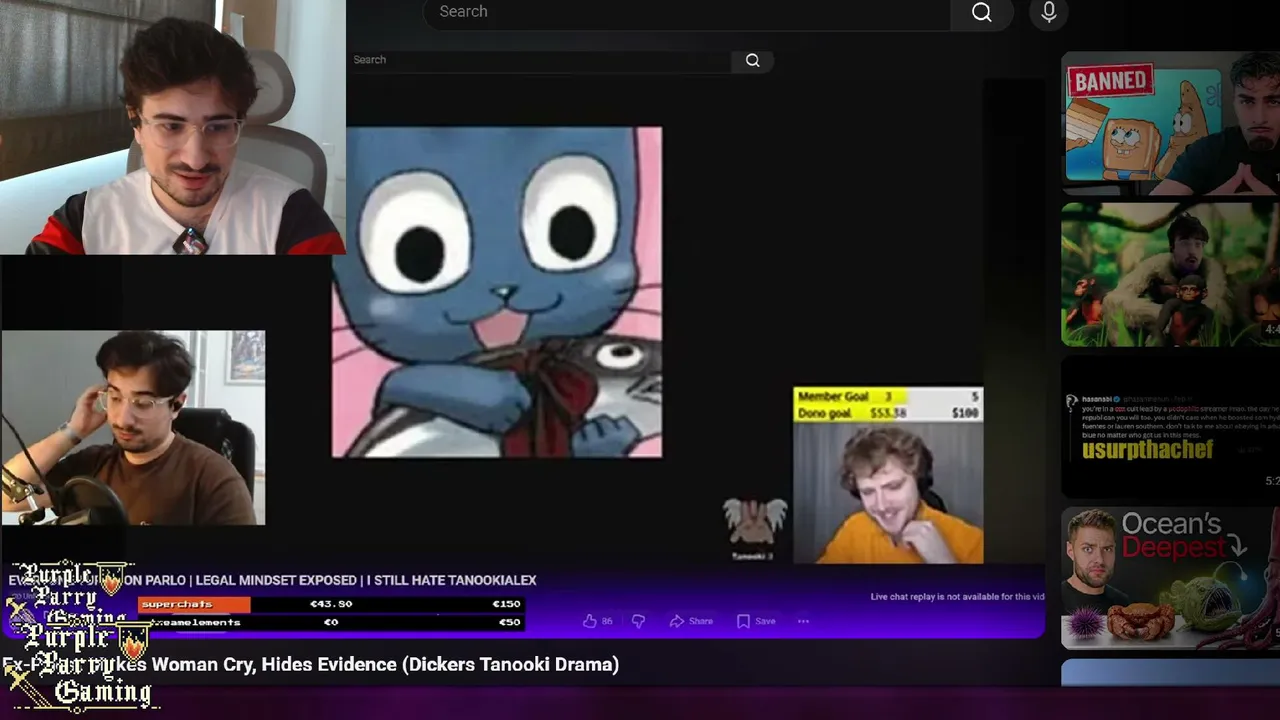This screenshot has height=720, width=1280.
Task: Click the orange-shirt streamer webcam in video
Action: click(x=888, y=491)
